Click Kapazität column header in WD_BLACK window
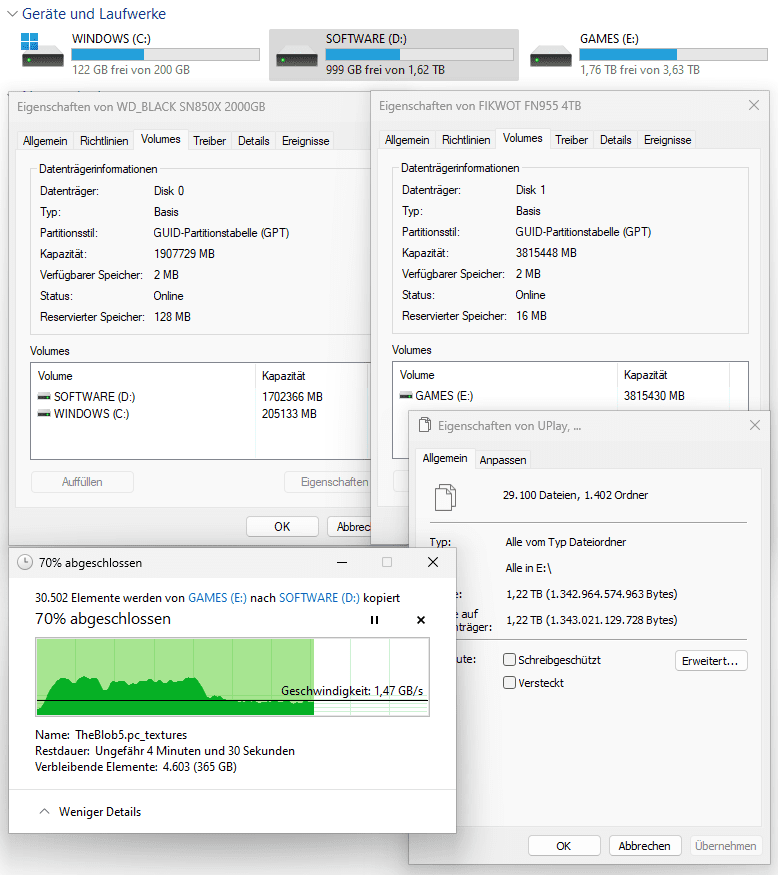 tap(311, 376)
